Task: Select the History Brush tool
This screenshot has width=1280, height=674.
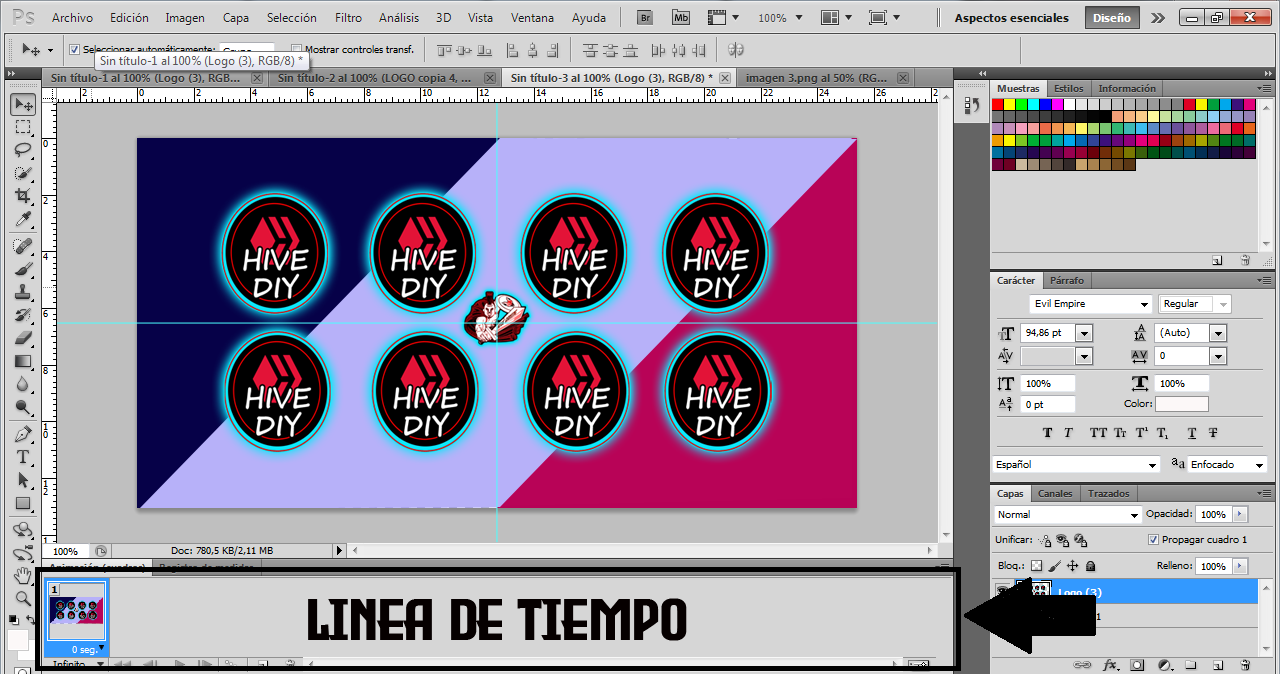Action: click(23, 315)
